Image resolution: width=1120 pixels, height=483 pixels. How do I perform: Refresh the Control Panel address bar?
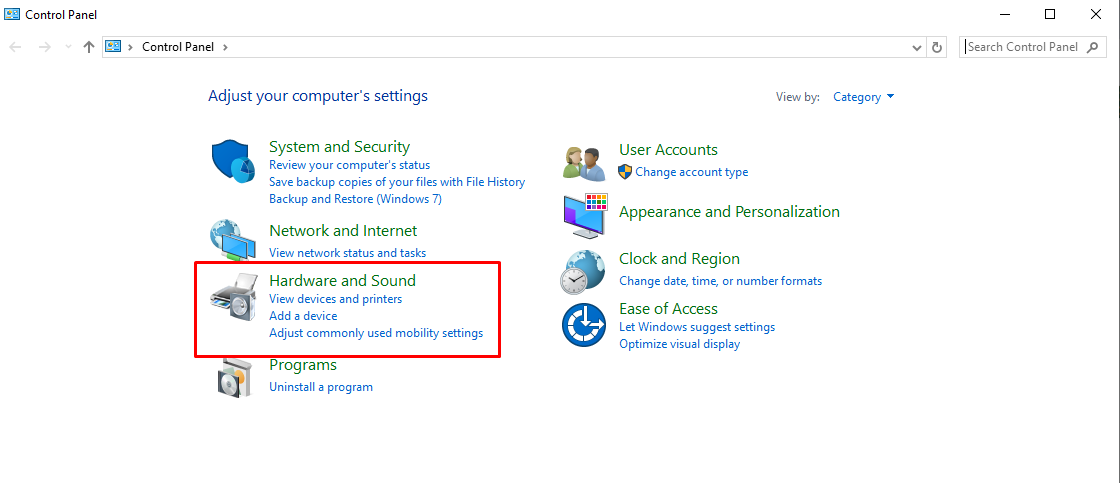coord(937,47)
